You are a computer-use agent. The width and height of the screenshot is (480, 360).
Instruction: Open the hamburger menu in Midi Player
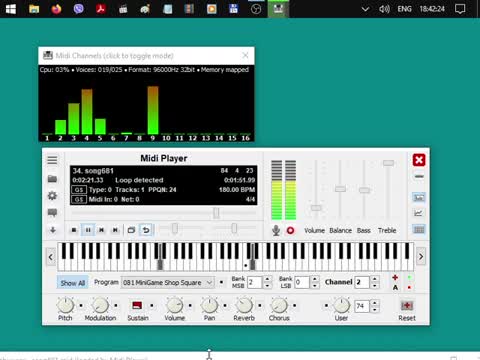tap(52, 160)
